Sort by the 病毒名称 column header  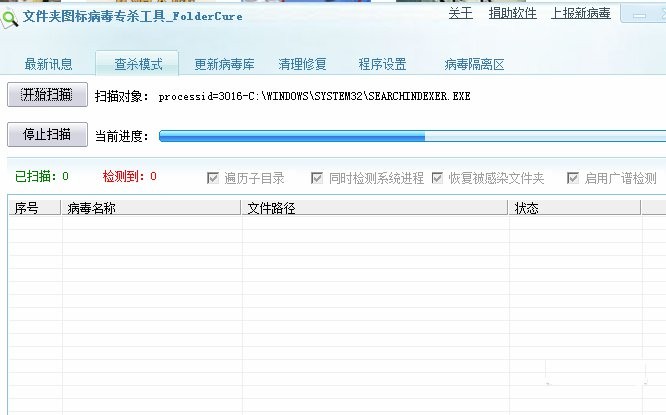point(151,208)
